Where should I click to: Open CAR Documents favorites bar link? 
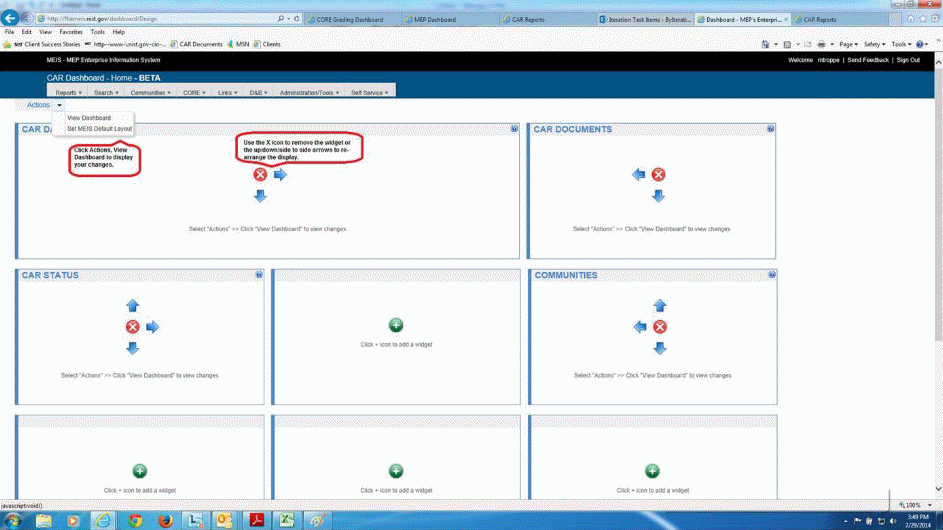(196, 44)
